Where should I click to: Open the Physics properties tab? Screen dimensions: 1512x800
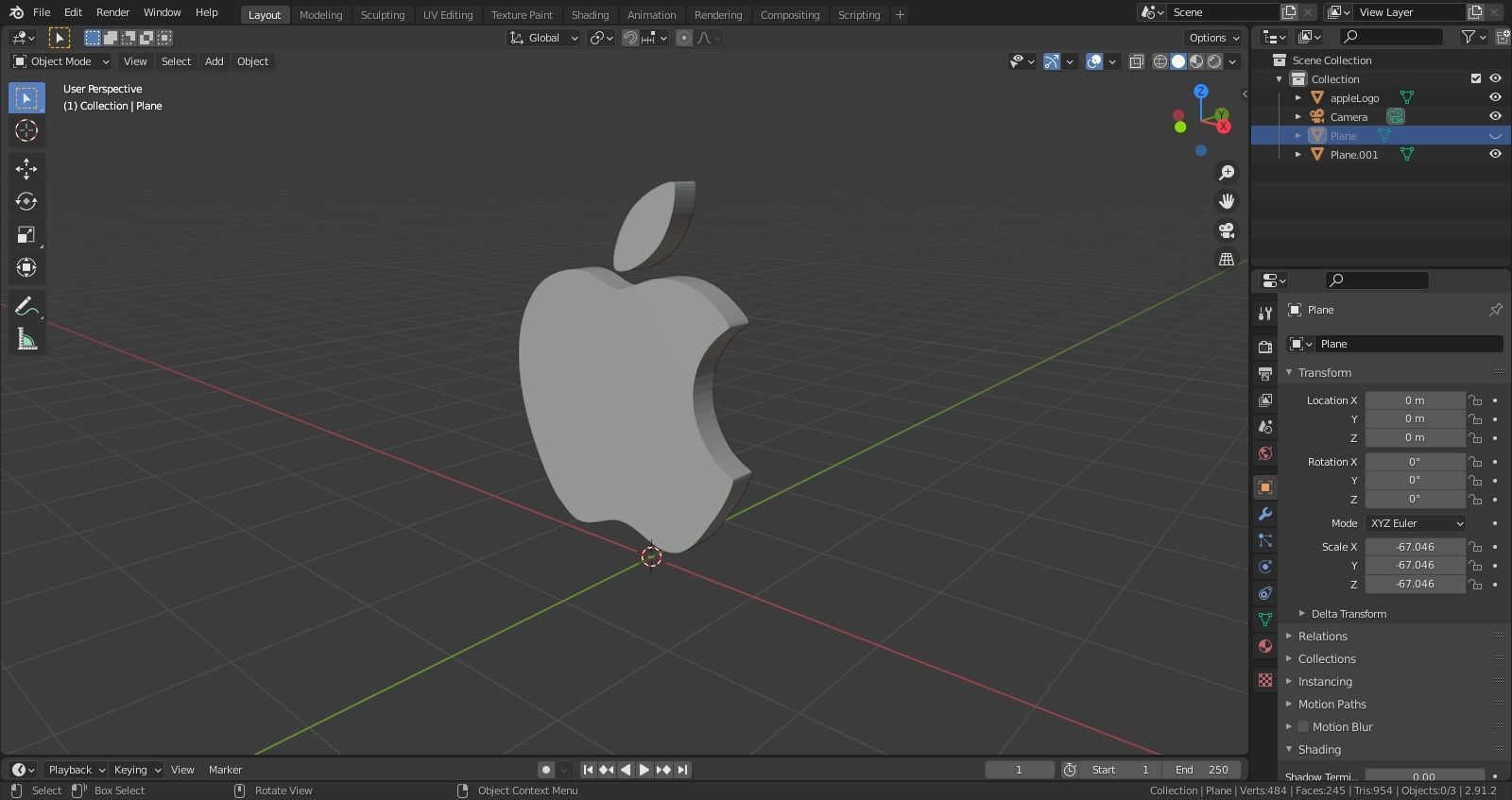click(1265, 567)
